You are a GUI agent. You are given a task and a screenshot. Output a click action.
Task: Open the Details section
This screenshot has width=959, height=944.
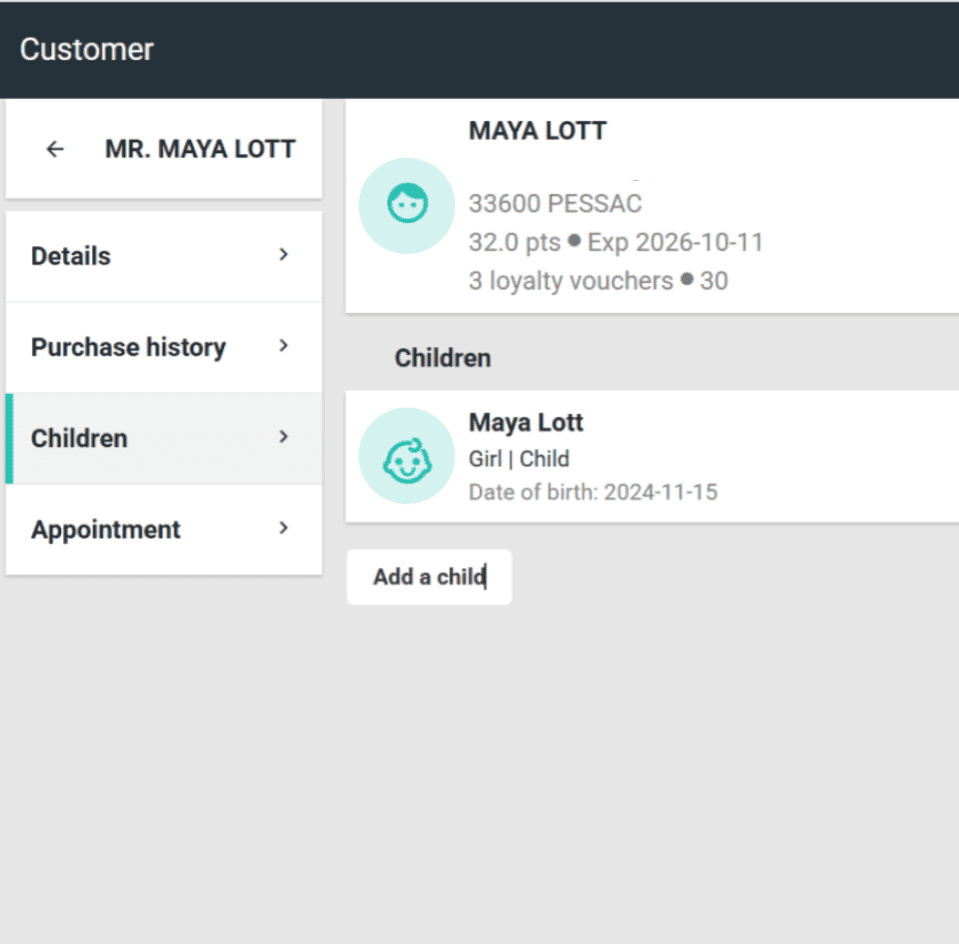tap(71, 256)
